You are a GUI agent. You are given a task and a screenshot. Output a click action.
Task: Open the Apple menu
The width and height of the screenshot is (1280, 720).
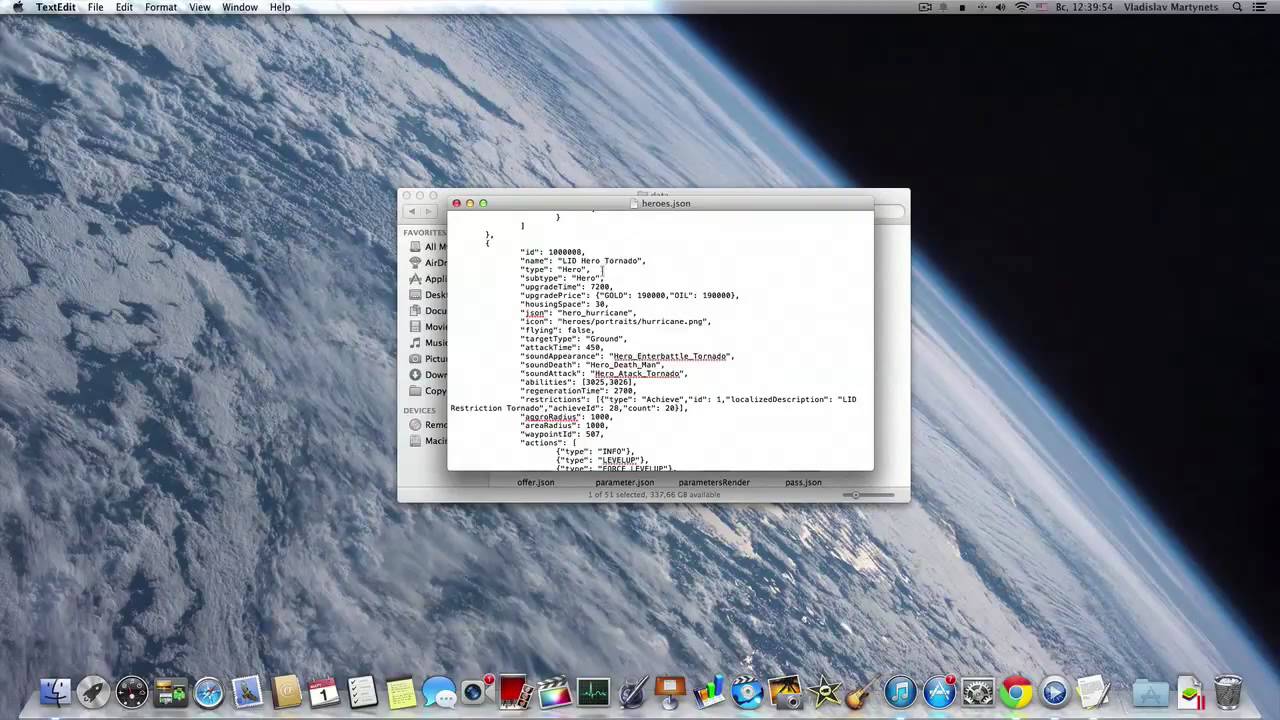point(17,7)
